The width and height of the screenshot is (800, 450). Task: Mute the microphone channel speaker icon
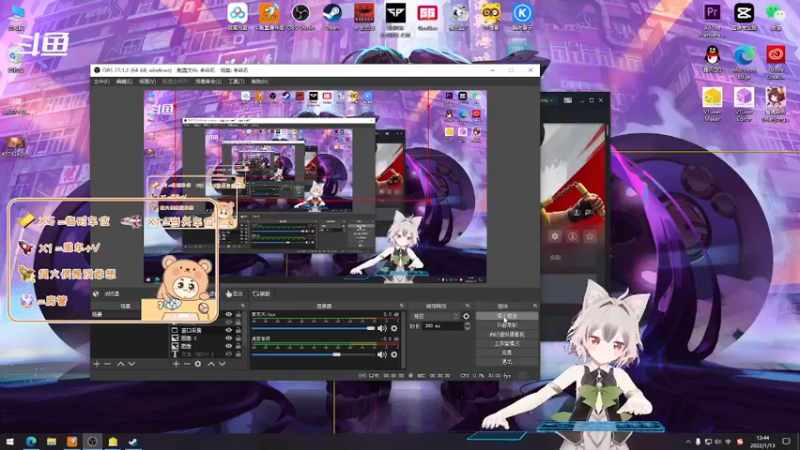click(x=382, y=328)
